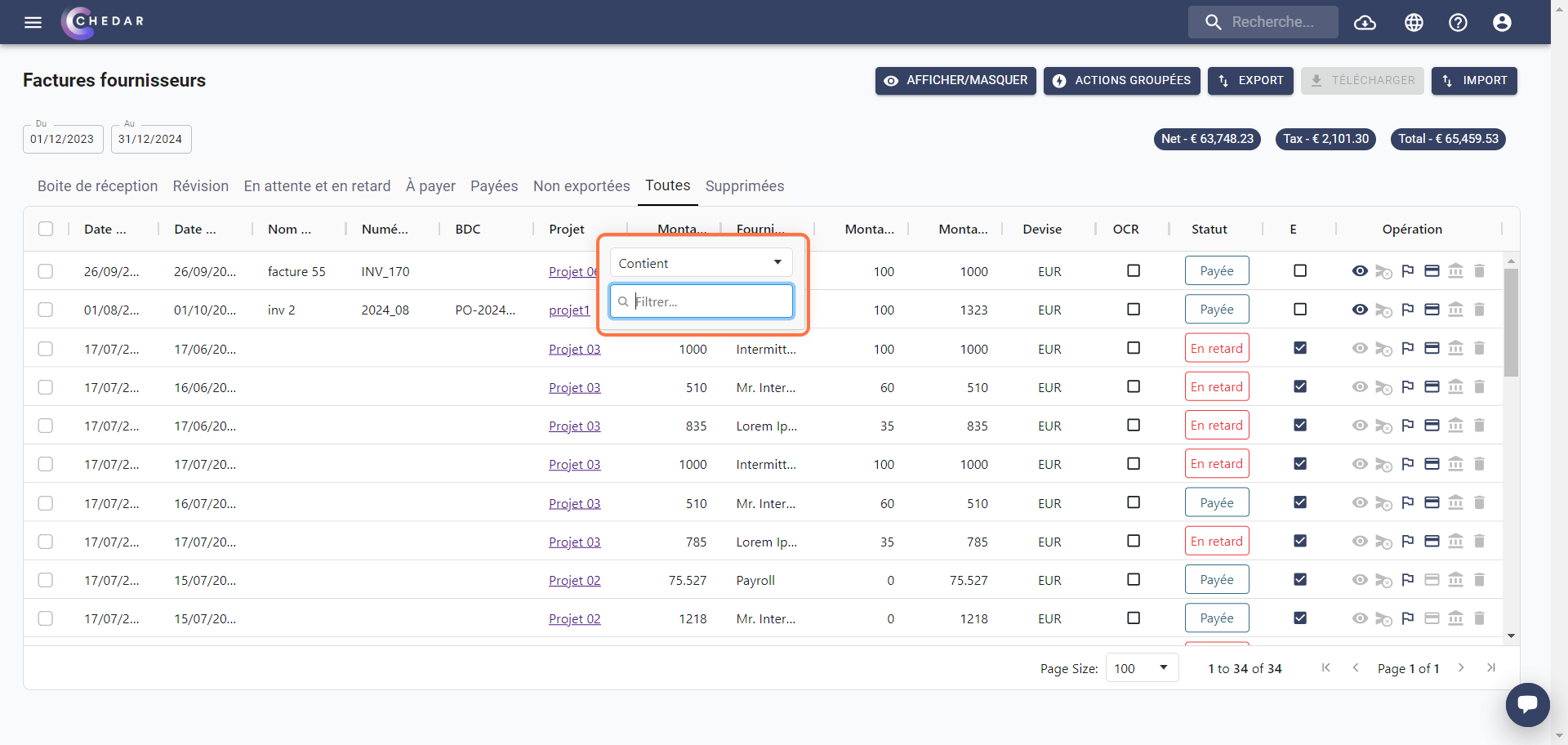Viewport: 1568px width, 745px height.
Task: View the facture 55 invoice with eye icon
Action: click(x=1360, y=271)
